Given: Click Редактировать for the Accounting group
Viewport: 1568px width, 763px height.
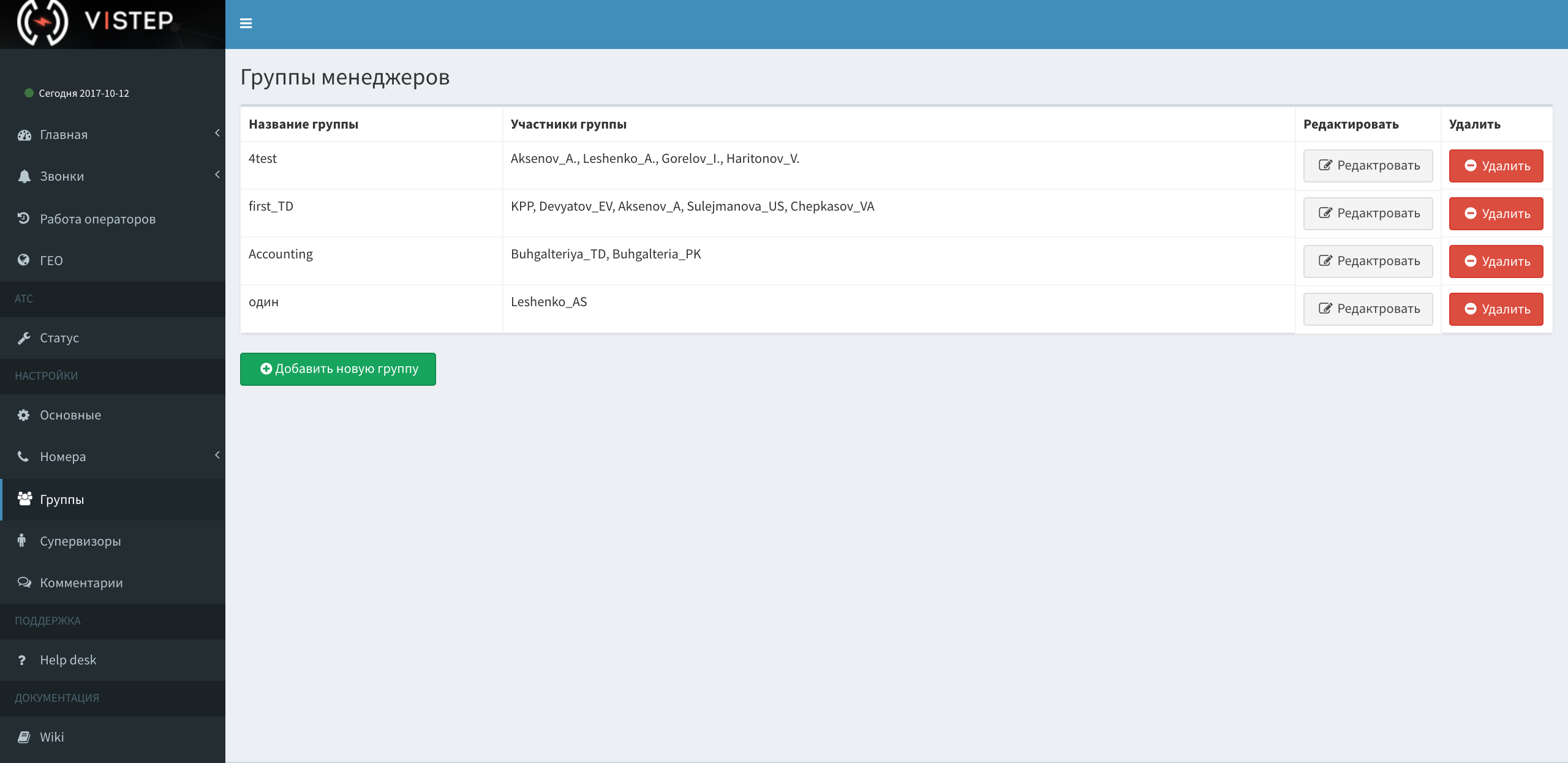Looking at the screenshot, I should coord(1368,261).
